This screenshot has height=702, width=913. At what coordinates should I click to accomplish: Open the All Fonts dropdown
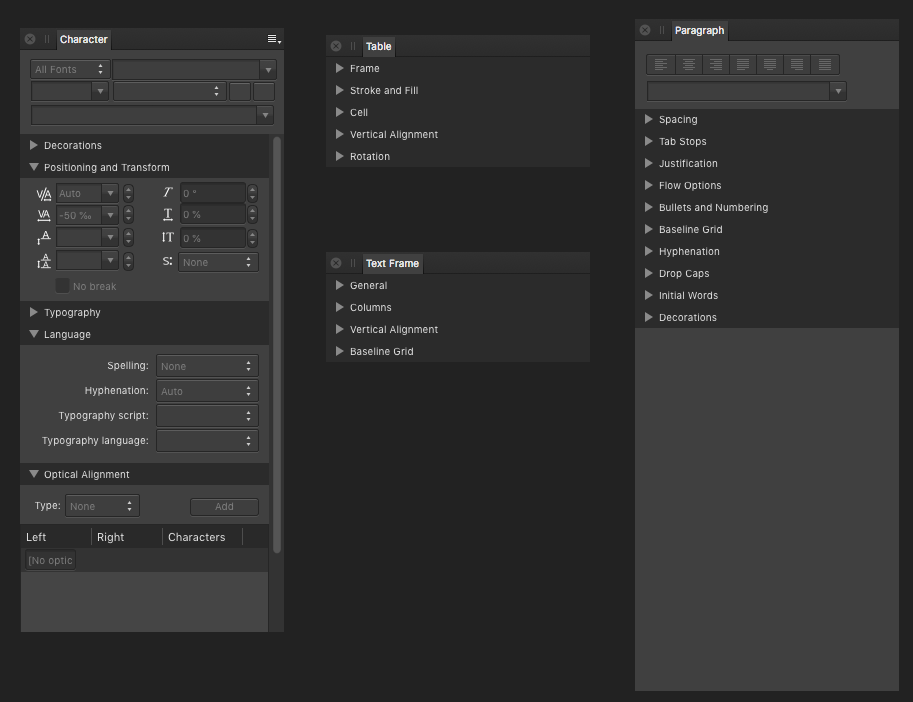tap(68, 69)
